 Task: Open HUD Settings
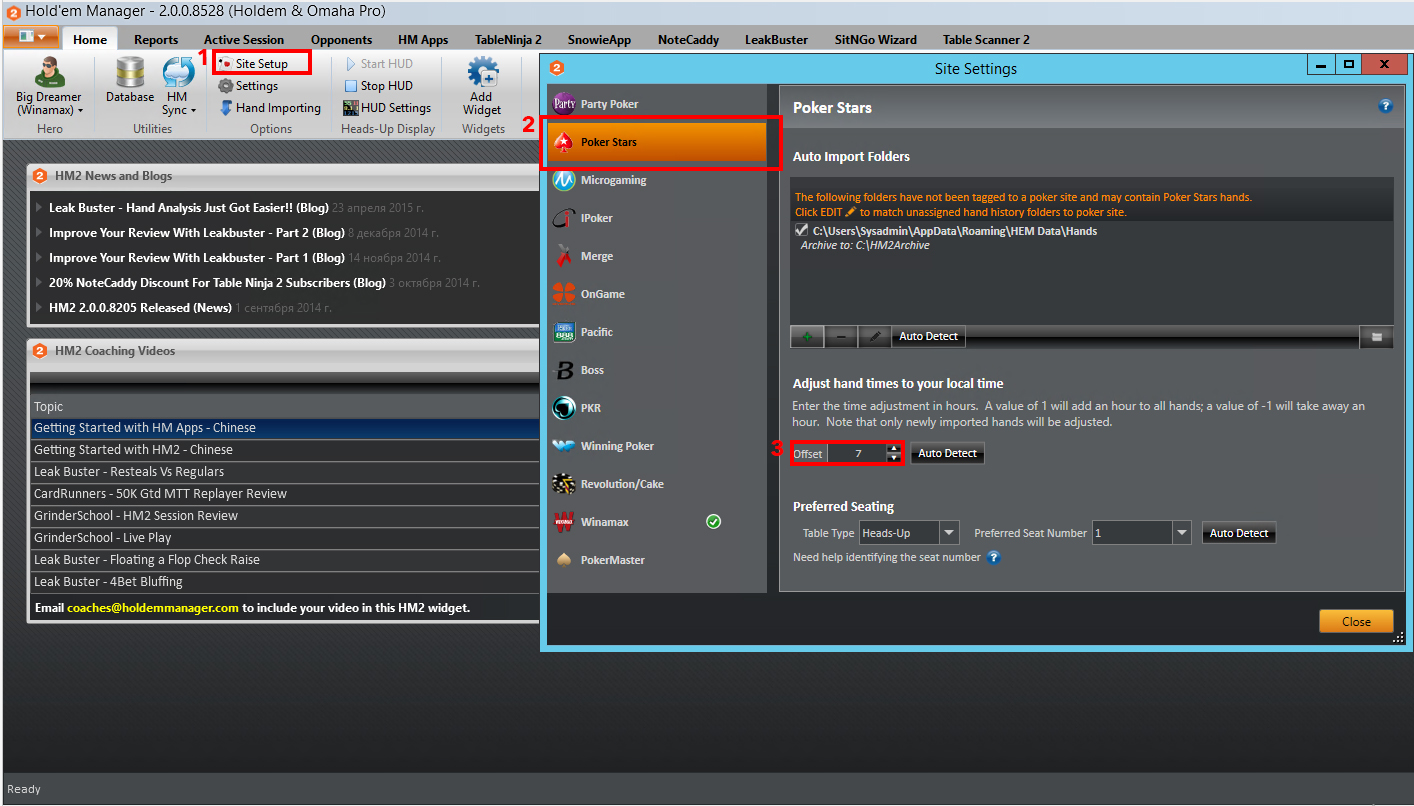click(387, 108)
